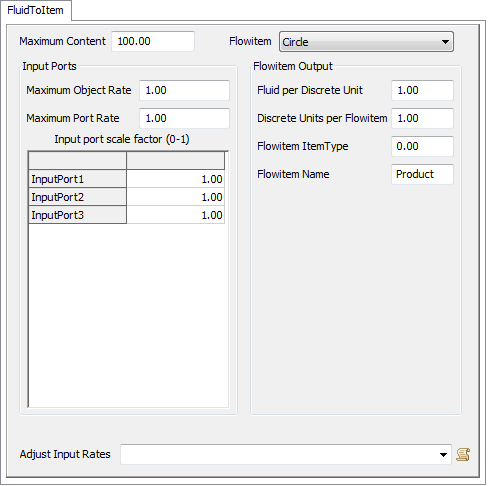Click InputPort2 scale factor cell

175,197
